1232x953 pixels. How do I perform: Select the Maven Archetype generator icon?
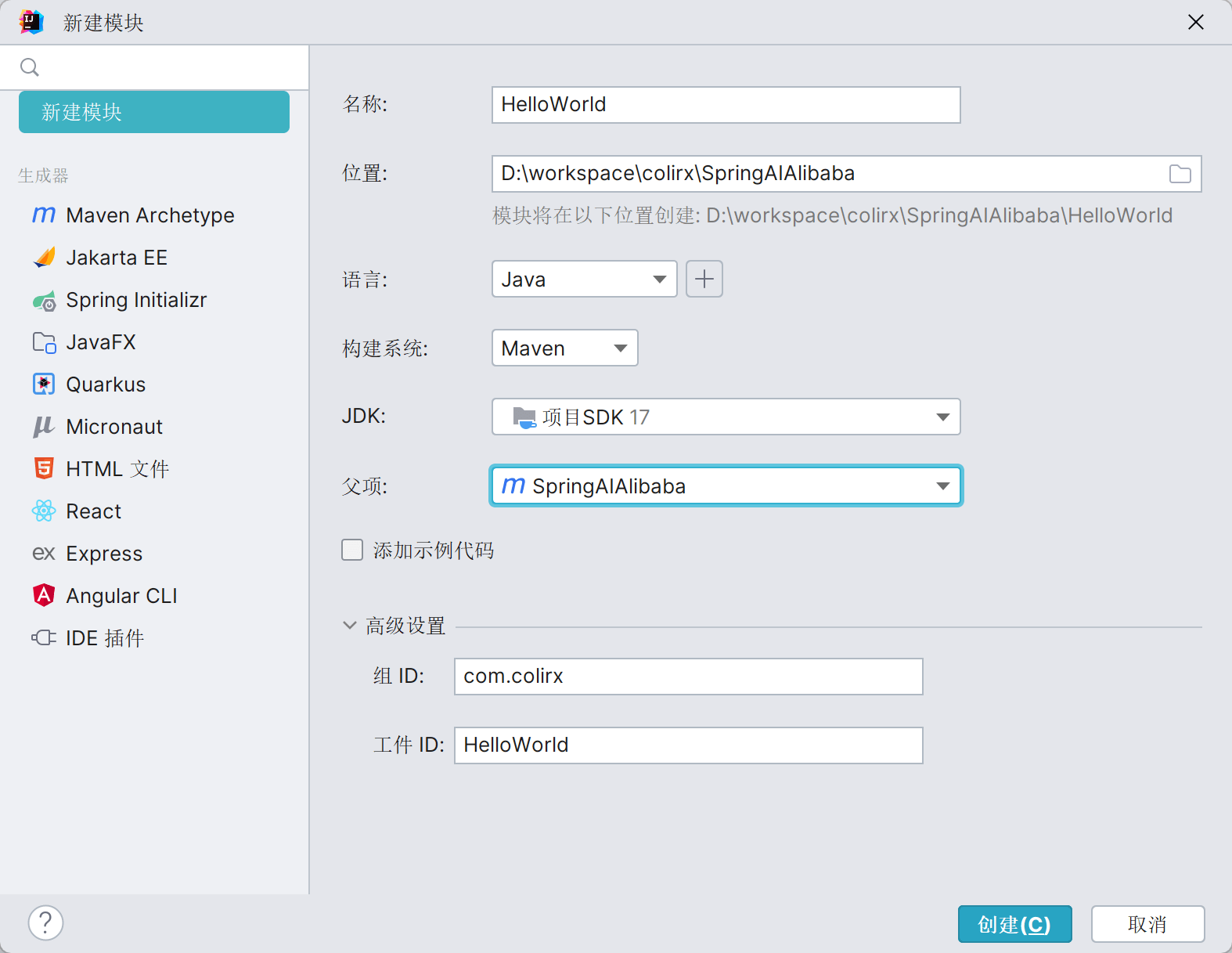44,215
